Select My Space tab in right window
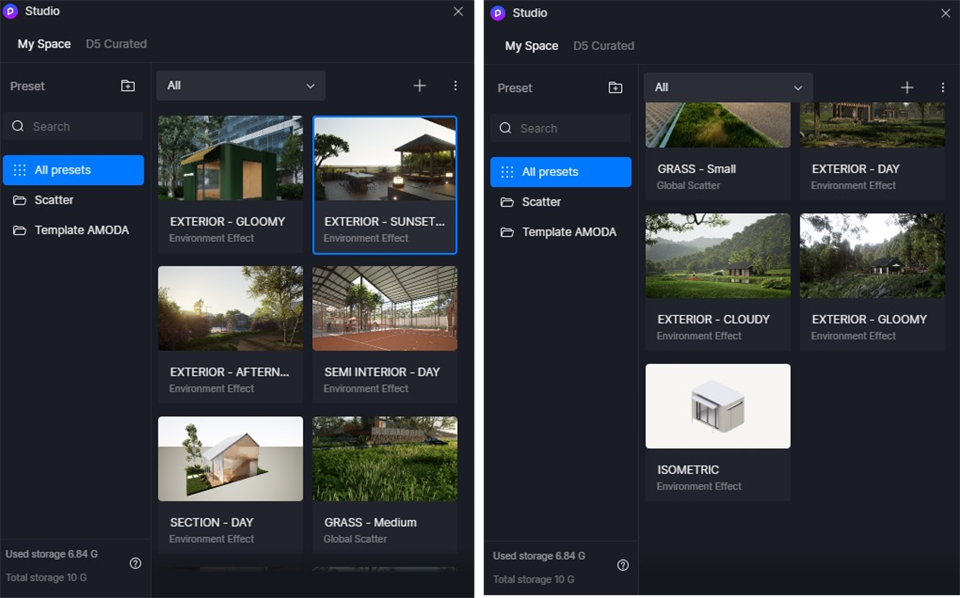960x598 pixels. [531, 46]
